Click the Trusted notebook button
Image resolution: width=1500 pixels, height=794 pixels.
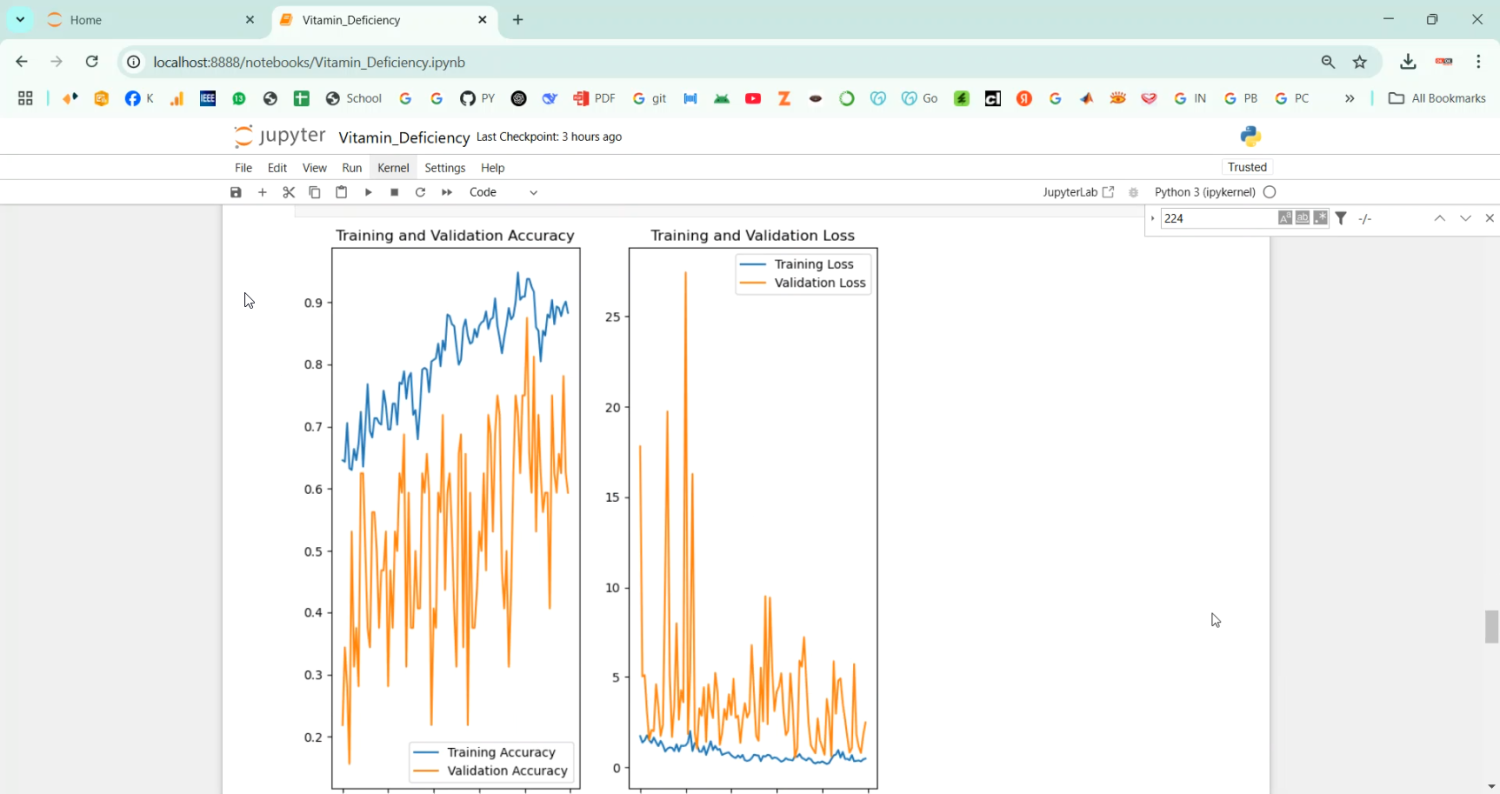point(1247,167)
